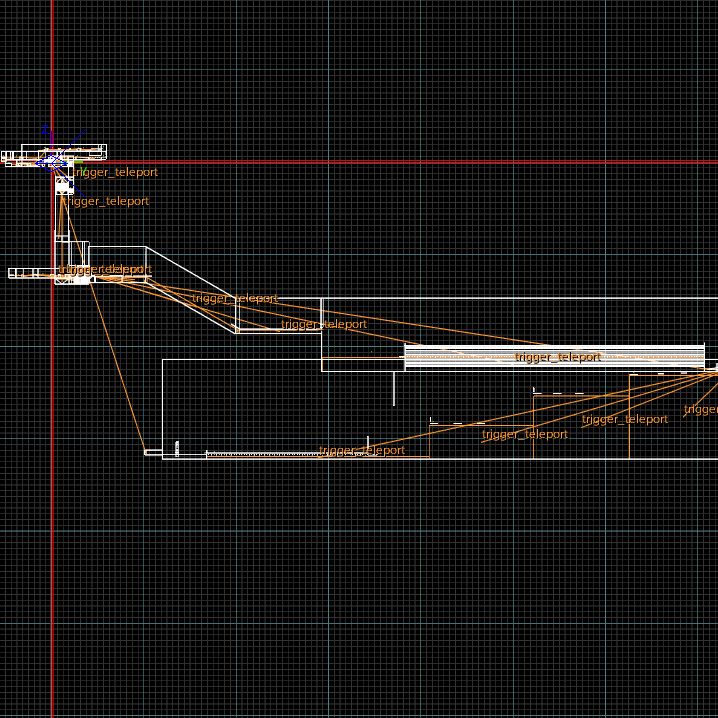Select the trigger_teleport label at the ramp's bottom

324,324
